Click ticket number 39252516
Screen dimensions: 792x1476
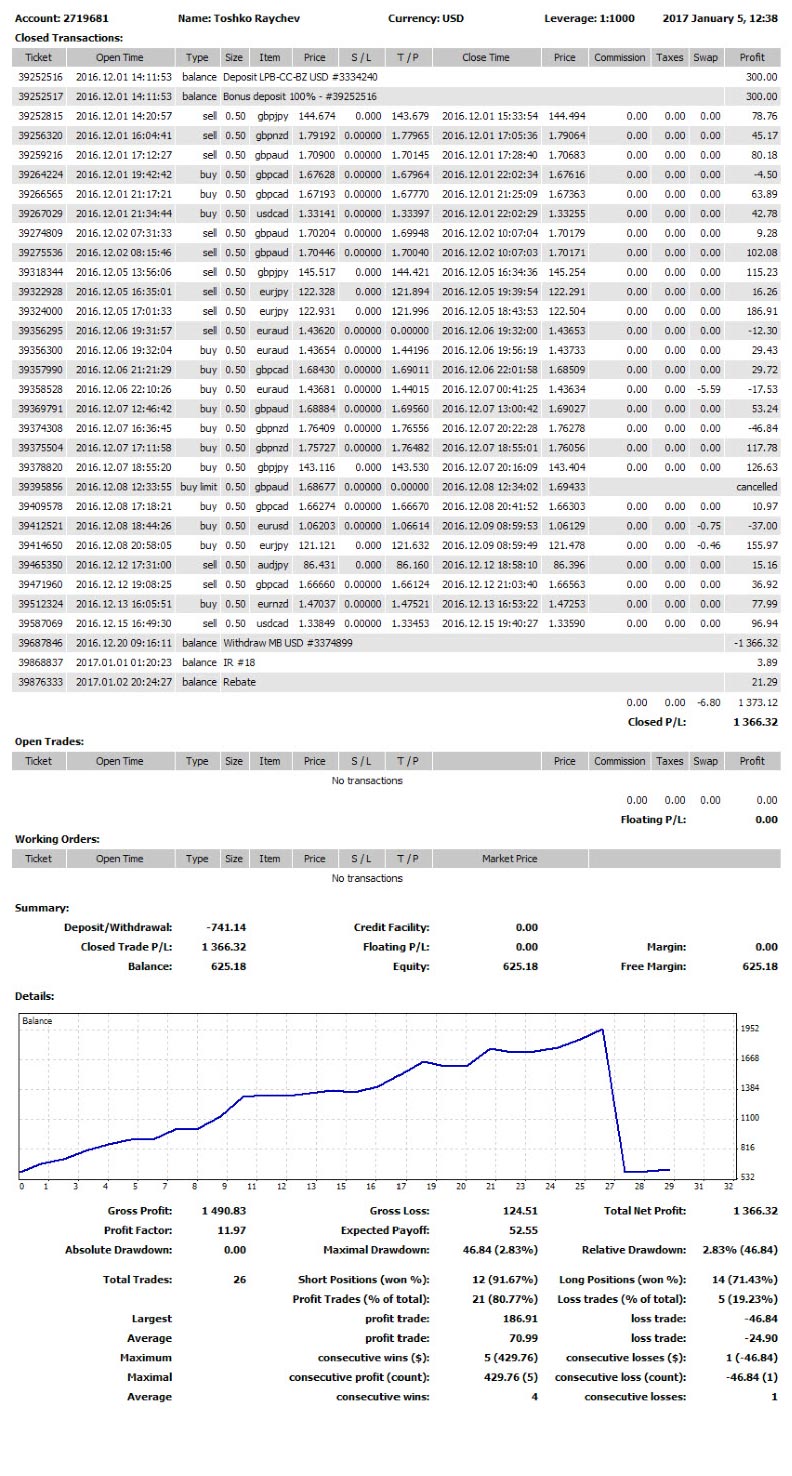40,77
